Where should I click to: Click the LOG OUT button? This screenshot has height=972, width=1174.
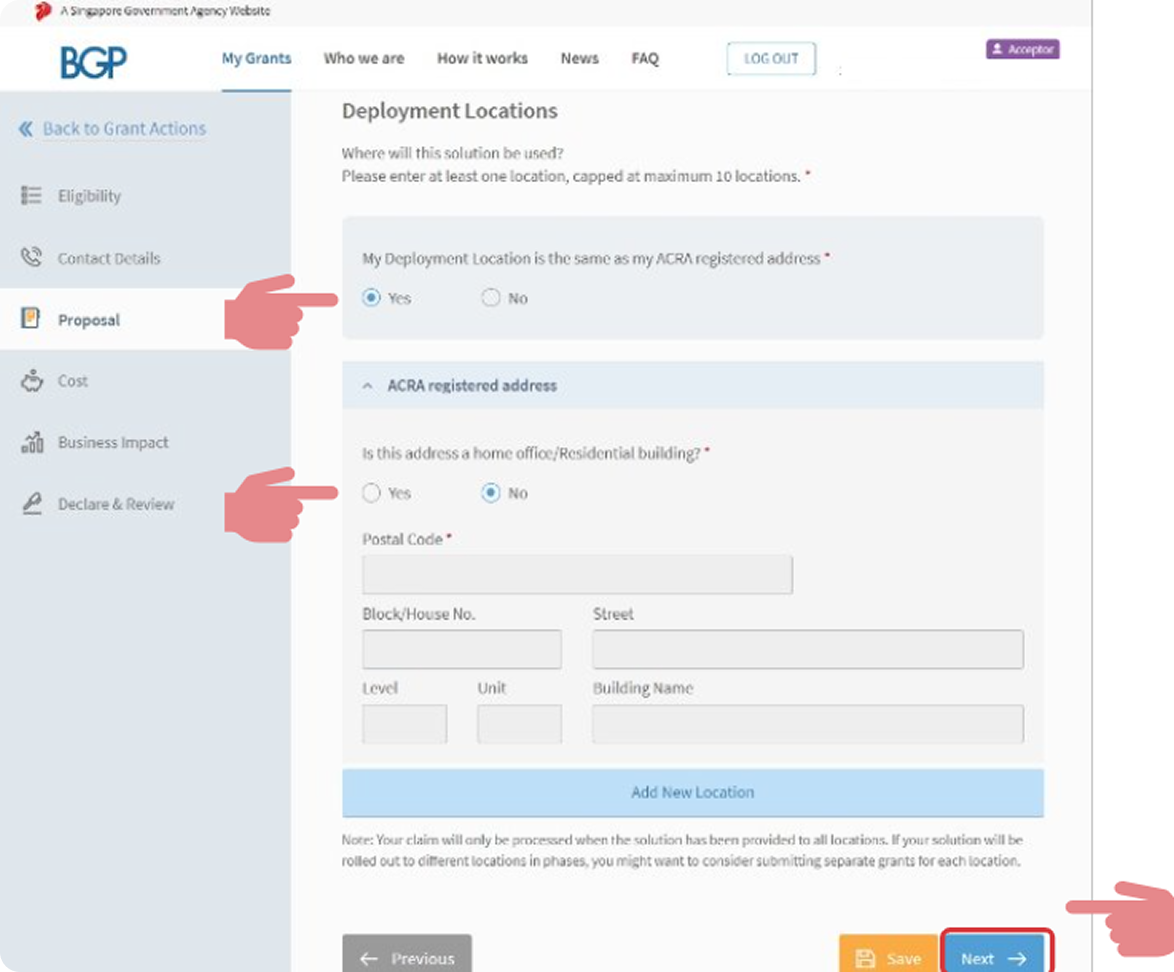click(770, 59)
